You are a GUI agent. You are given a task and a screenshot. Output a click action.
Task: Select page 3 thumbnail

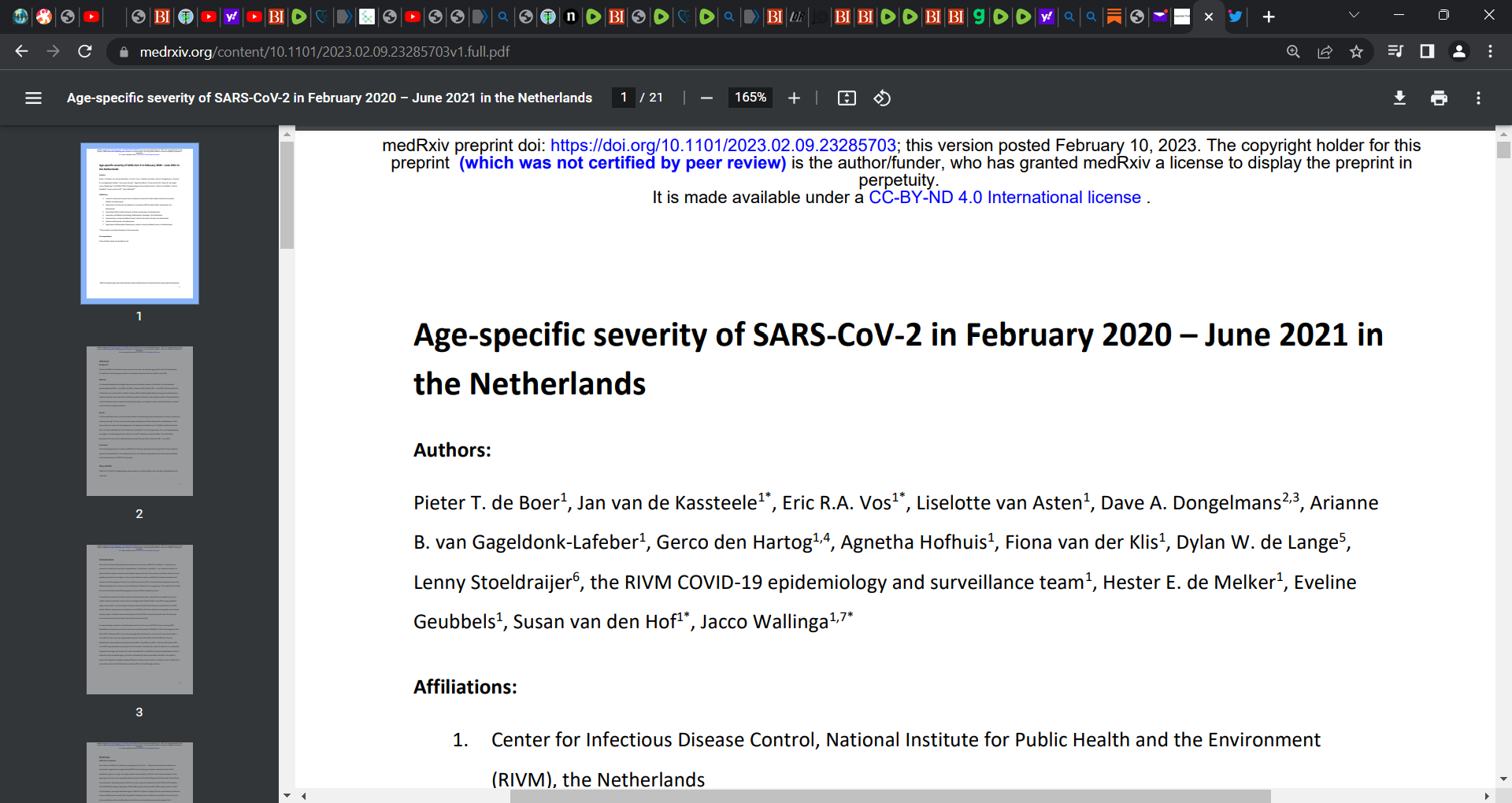point(139,620)
